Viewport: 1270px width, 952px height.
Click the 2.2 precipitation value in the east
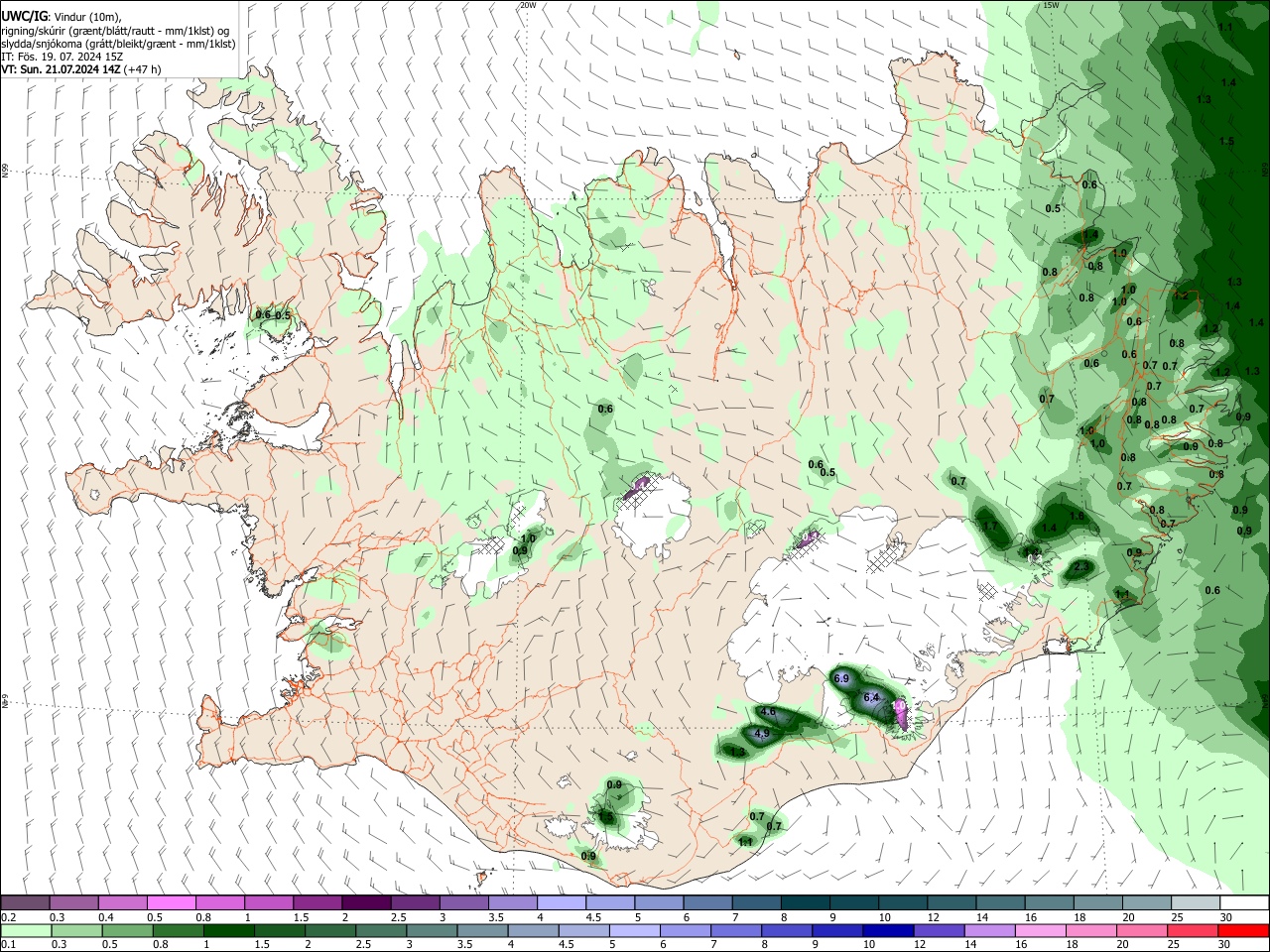(1082, 567)
